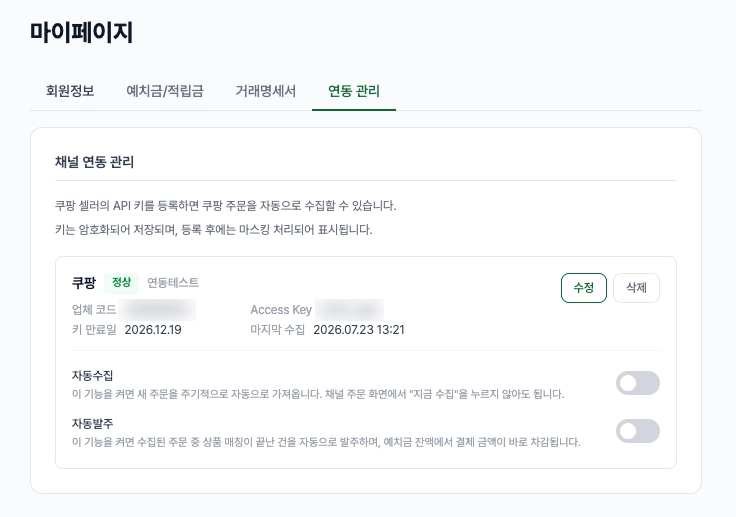Click the 마지막 수집 timestamp 2026.07.23 13:21

[x=359, y=330]
